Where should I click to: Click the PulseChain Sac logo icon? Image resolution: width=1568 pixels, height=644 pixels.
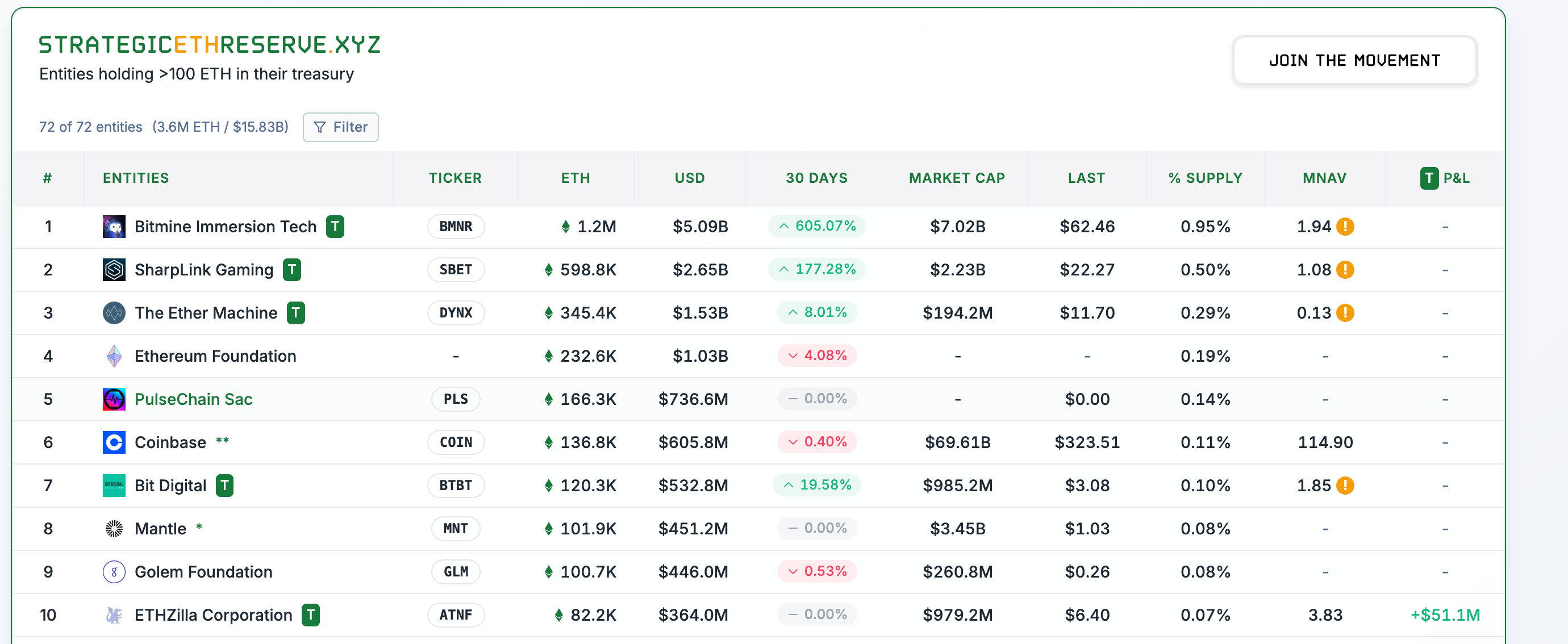pos(114,399)
